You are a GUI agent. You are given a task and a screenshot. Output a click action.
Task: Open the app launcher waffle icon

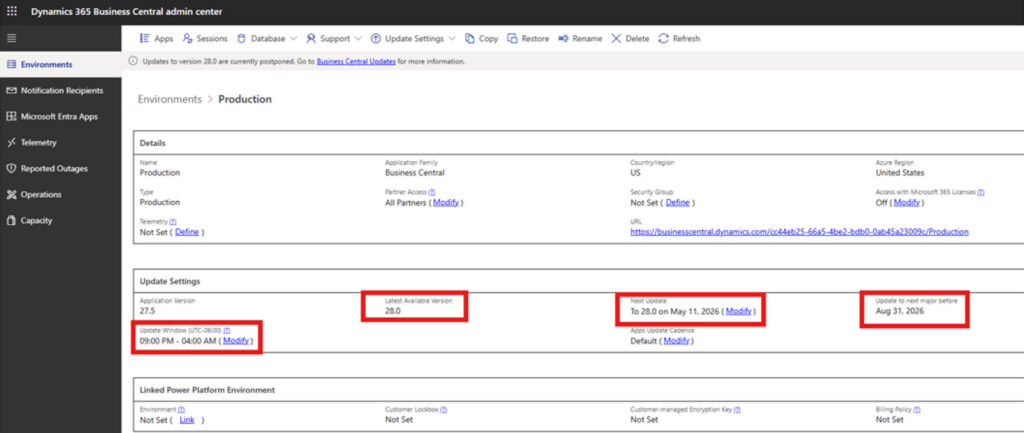12,12
